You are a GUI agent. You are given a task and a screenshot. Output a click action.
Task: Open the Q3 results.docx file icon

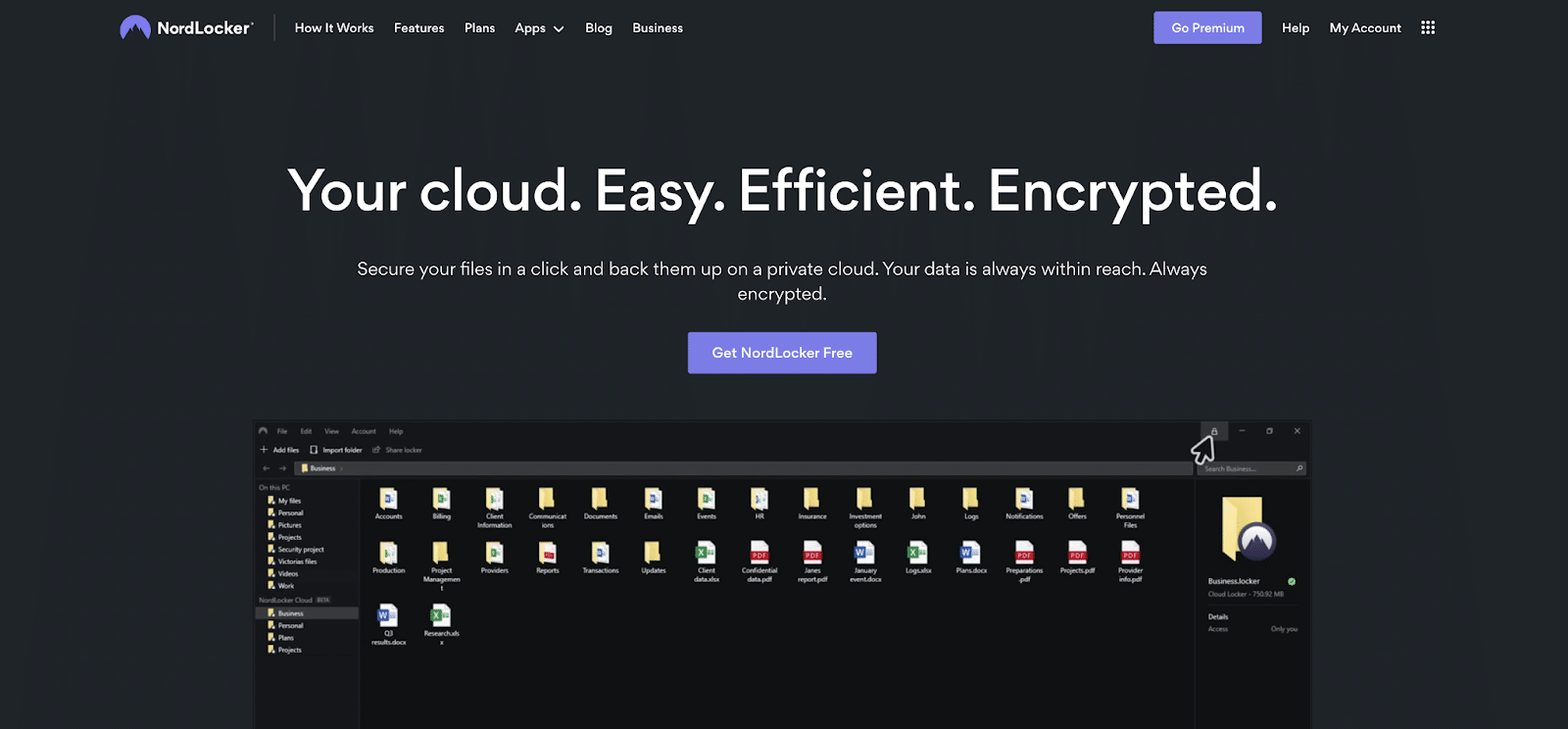[x=388, y=616]
